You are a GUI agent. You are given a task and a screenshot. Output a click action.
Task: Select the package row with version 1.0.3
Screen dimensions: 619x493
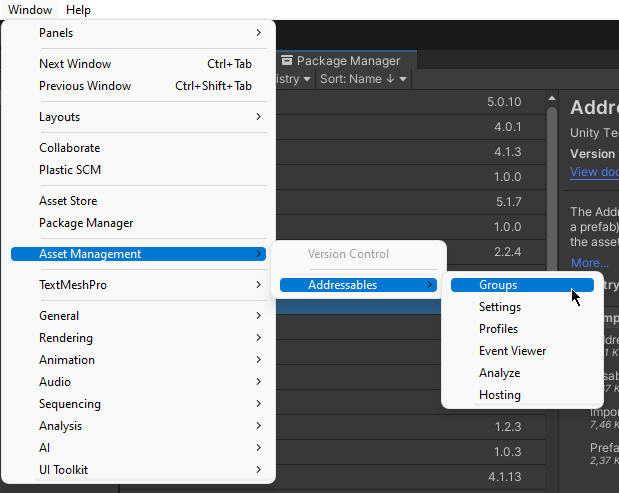411,452
